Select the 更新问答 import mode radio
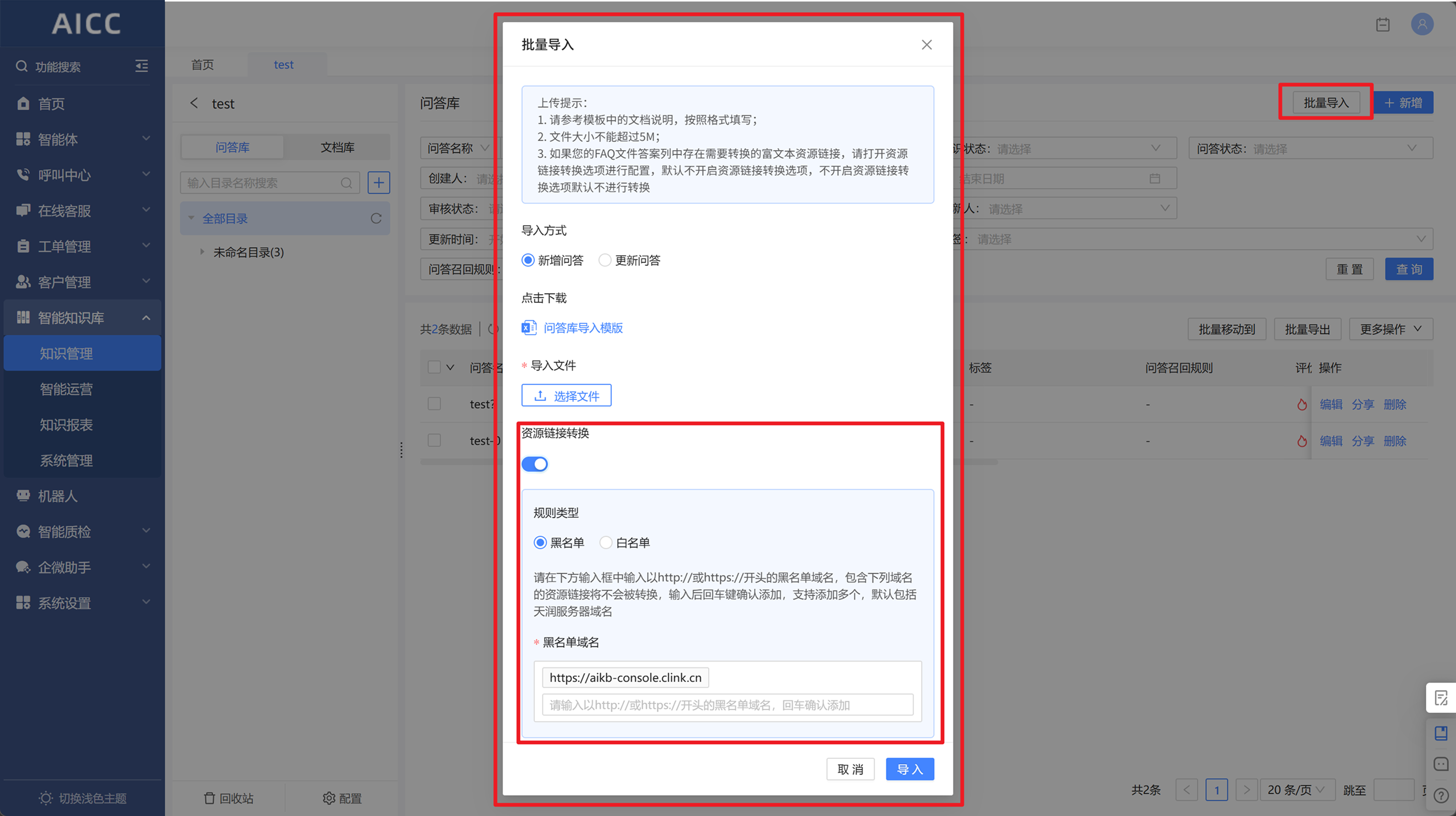Screen dimensions: 1456x816 [x=605, y=260]
